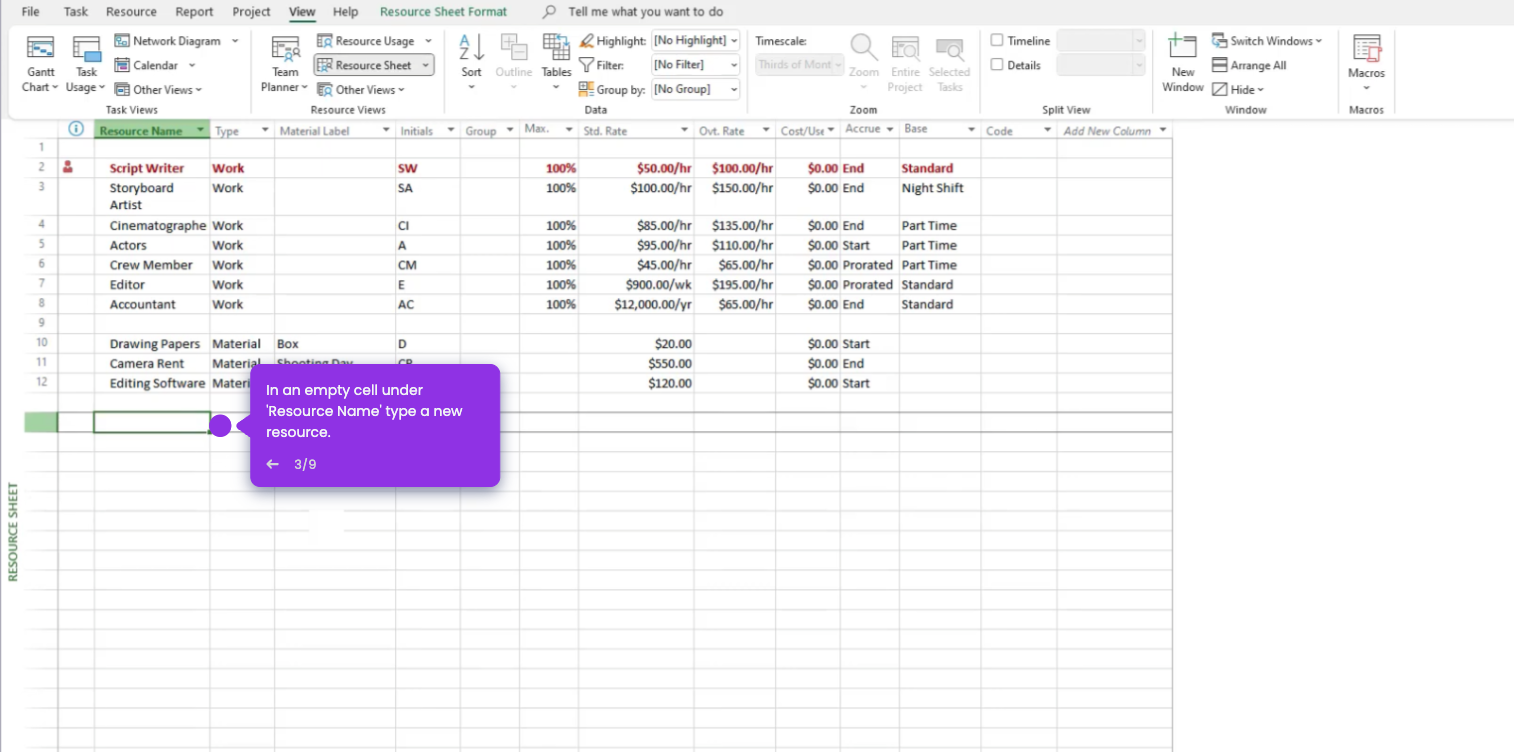Open the Resource Name column filter arrow

(201, 131)
